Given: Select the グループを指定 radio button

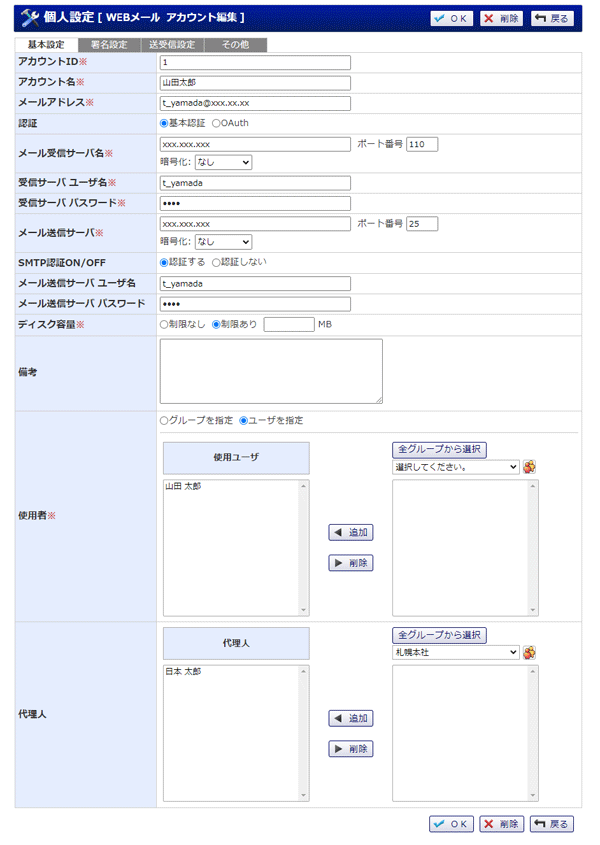Looking at the screenshot, I should [x=164, y=420].
